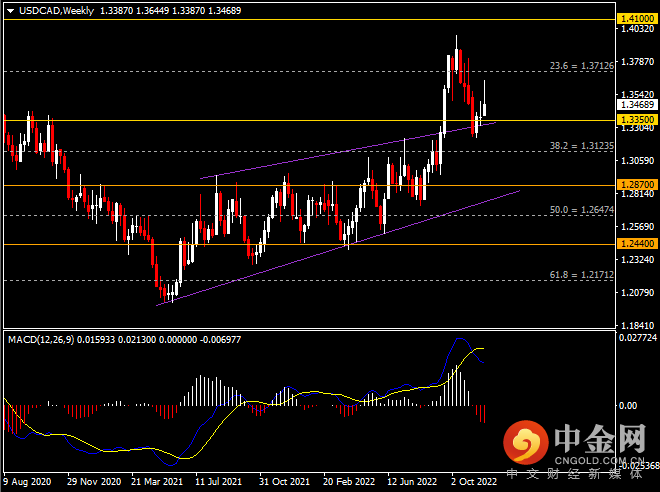
Task: Click the current price tag 1.34689
Action: [636, 104]
